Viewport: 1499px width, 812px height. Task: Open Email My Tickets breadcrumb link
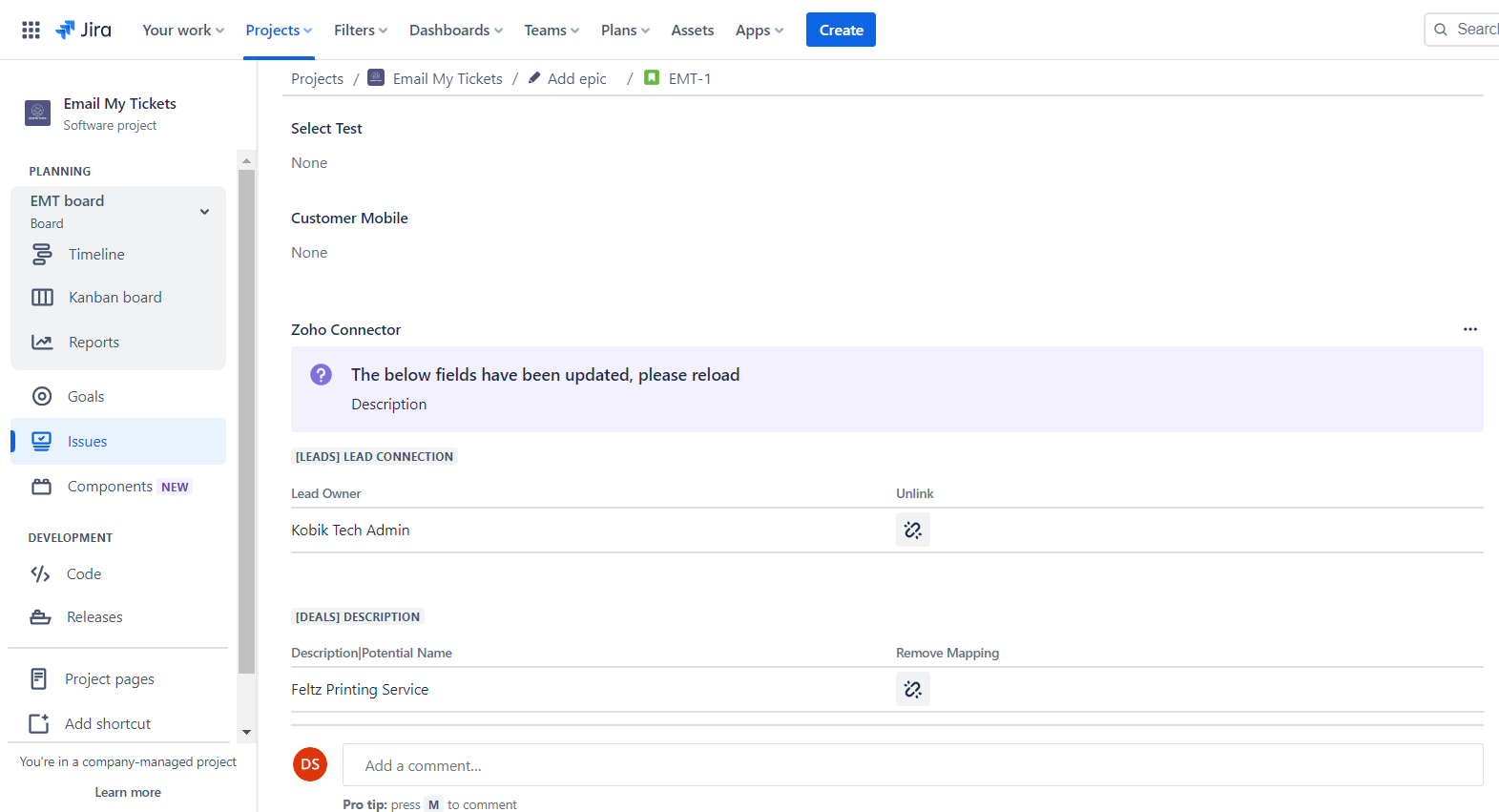(448, 78)
